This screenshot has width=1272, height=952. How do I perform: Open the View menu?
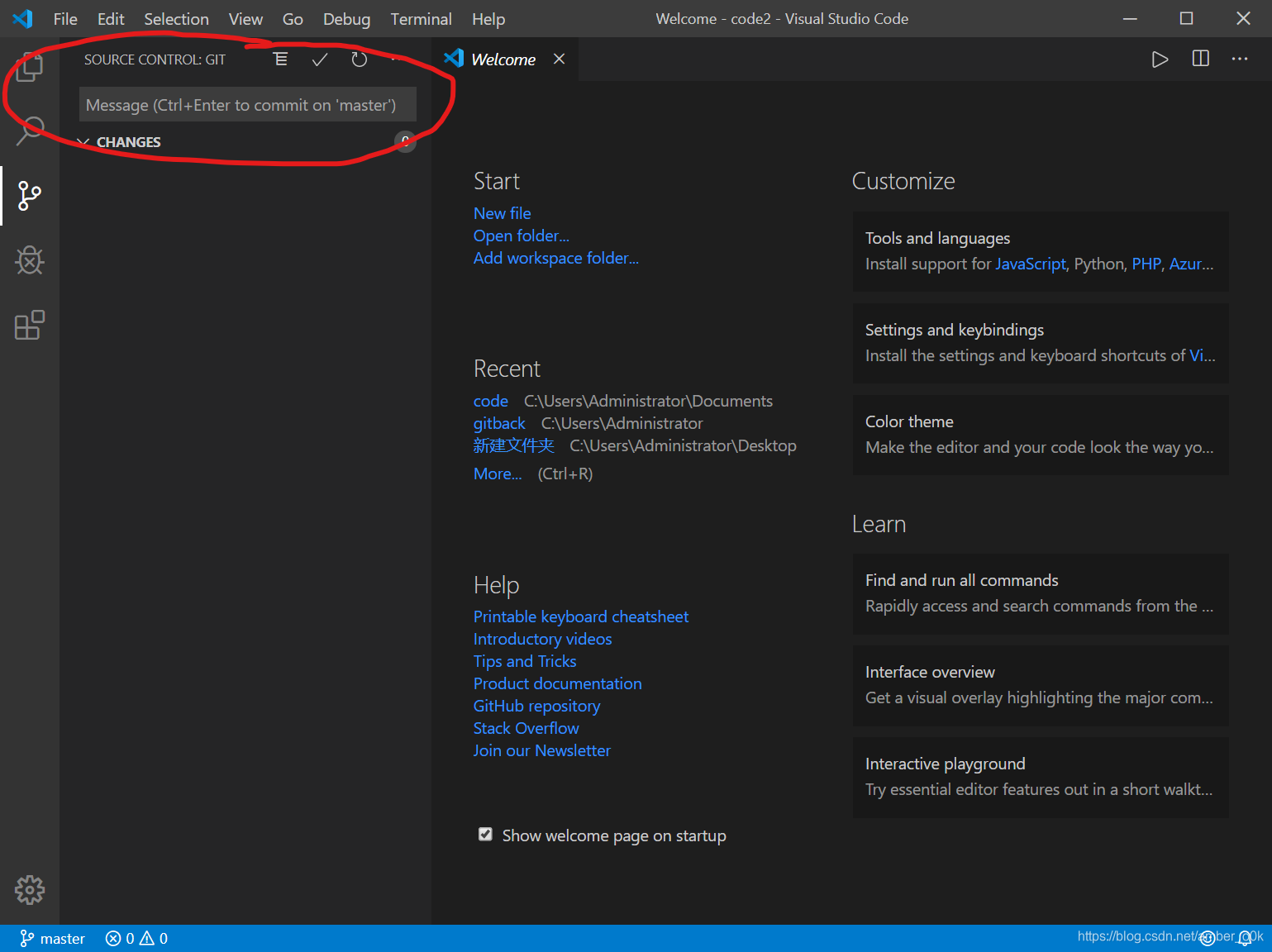click(x=245, y=19)
